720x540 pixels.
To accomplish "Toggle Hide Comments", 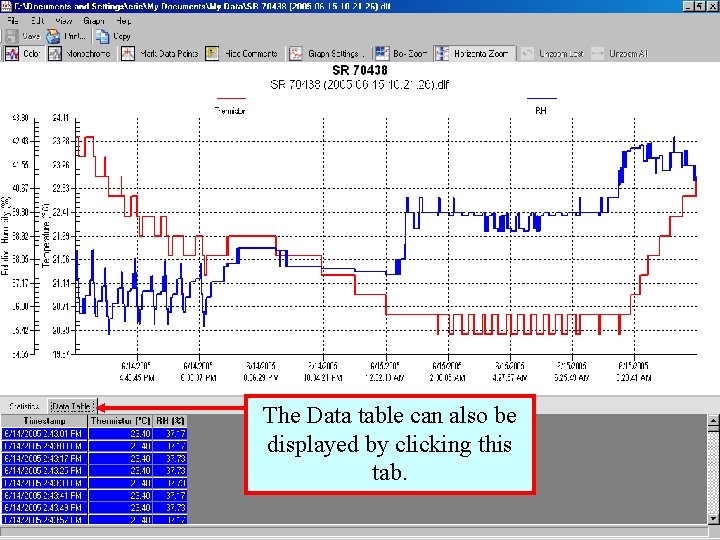I will coord(242,54).
